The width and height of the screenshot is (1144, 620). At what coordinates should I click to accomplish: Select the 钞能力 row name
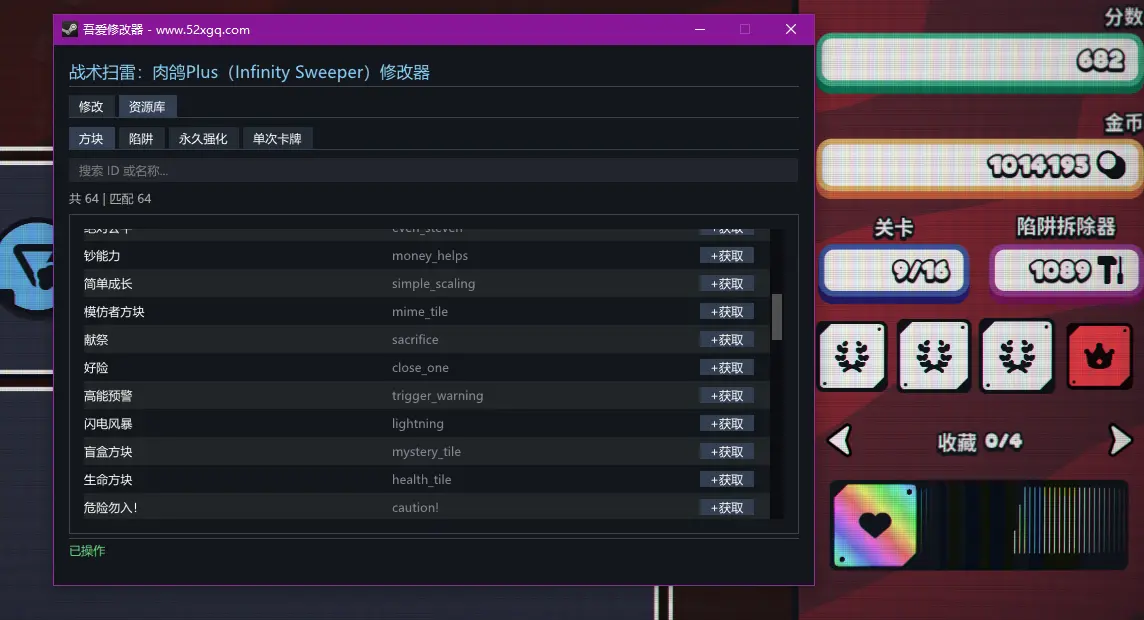click(102, 256)
